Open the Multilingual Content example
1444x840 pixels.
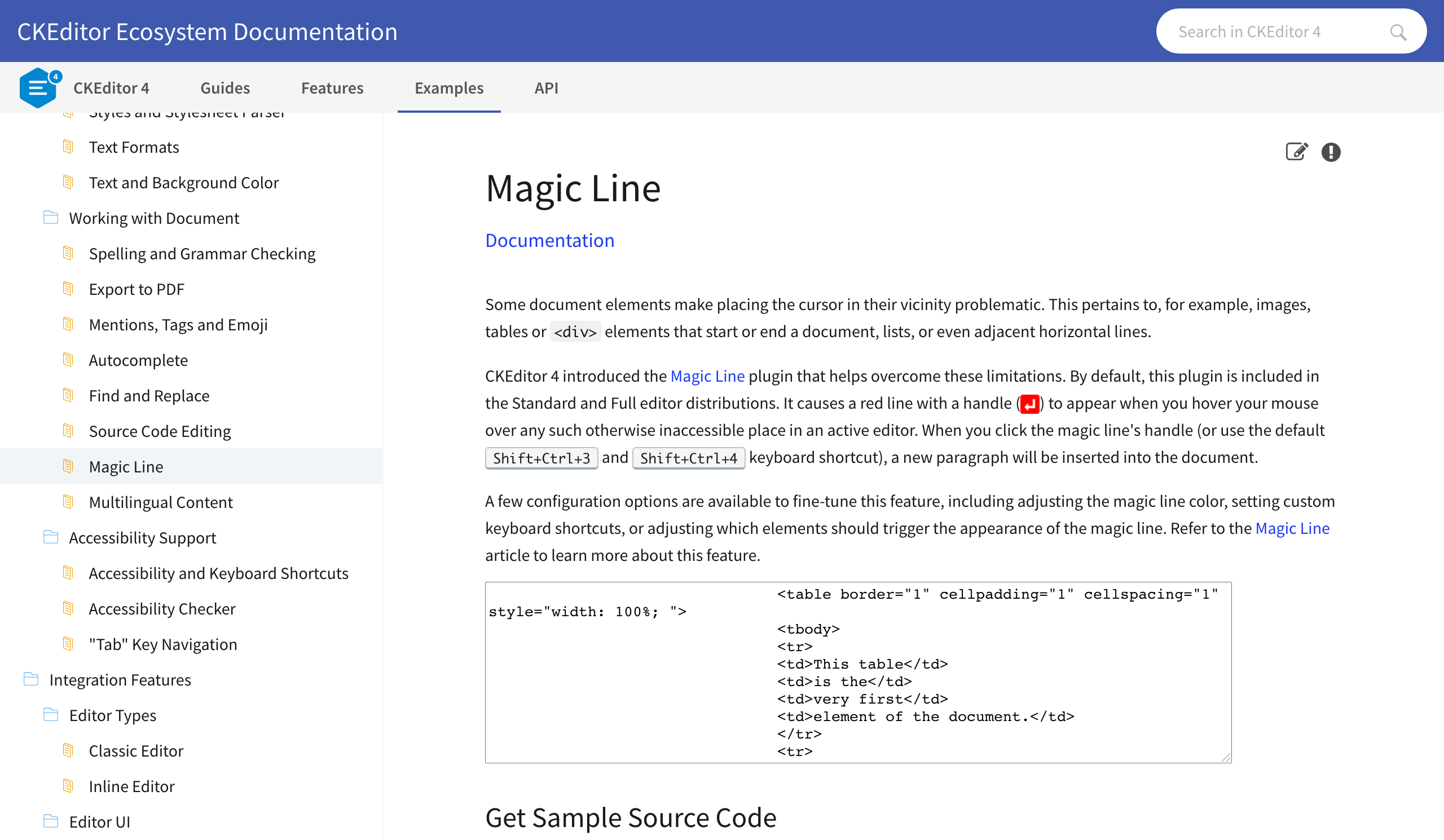click(x=161, y=502)
